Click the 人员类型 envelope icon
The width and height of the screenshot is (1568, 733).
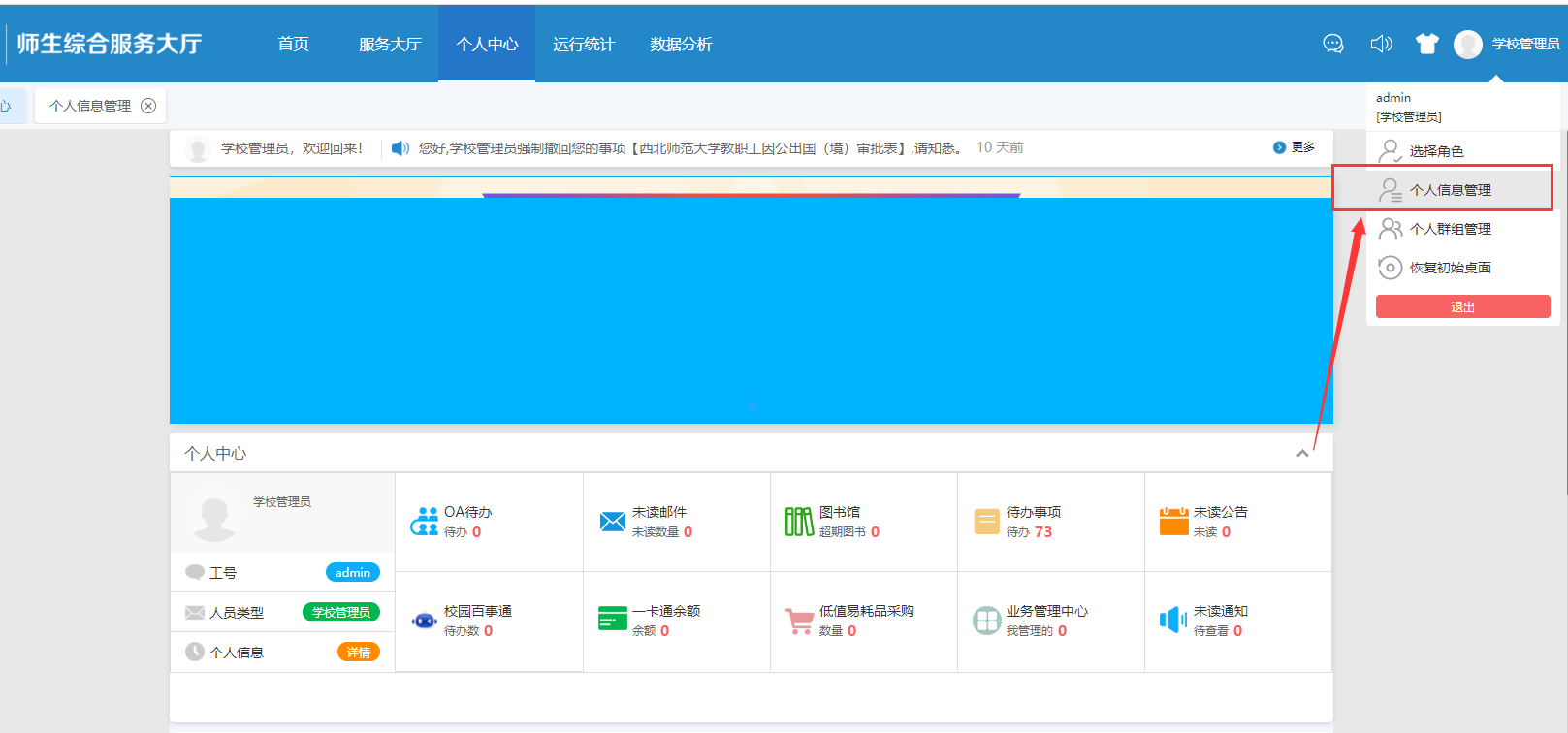(194, 612)
